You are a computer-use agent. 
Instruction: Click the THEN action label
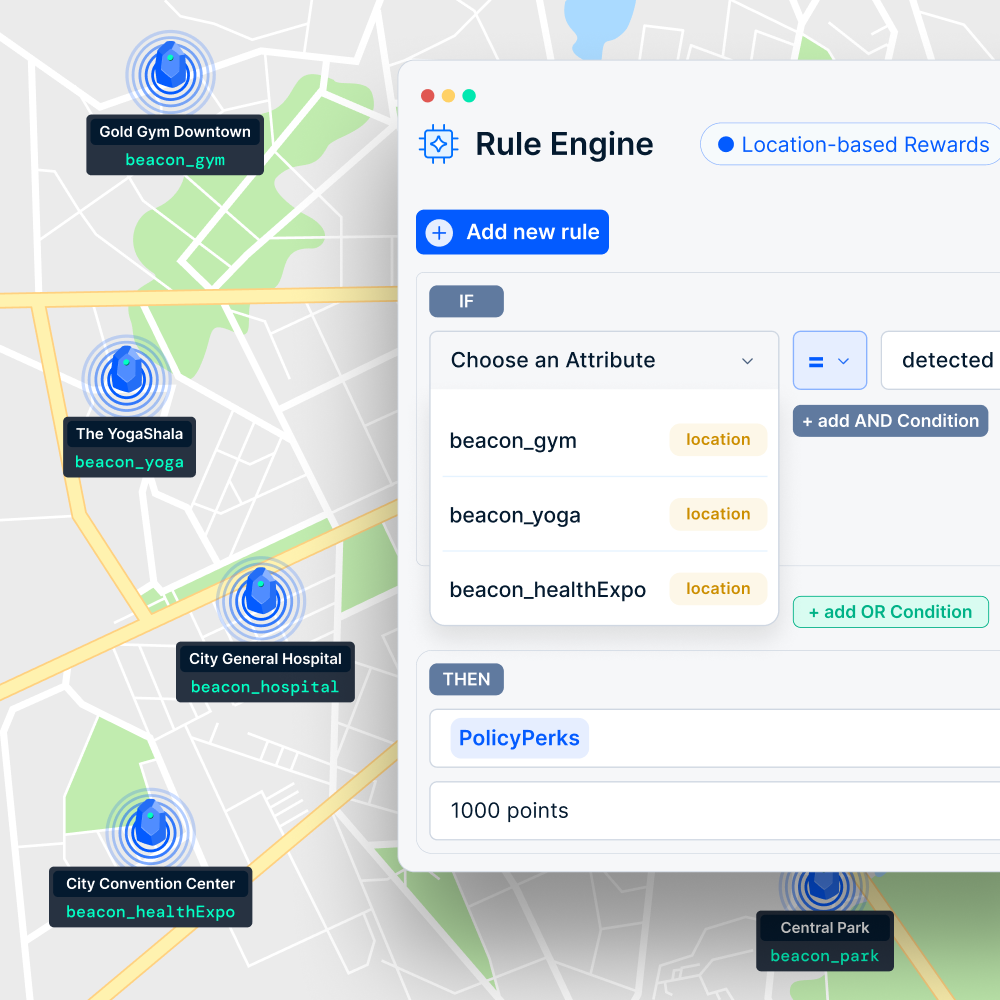(466, 679)
